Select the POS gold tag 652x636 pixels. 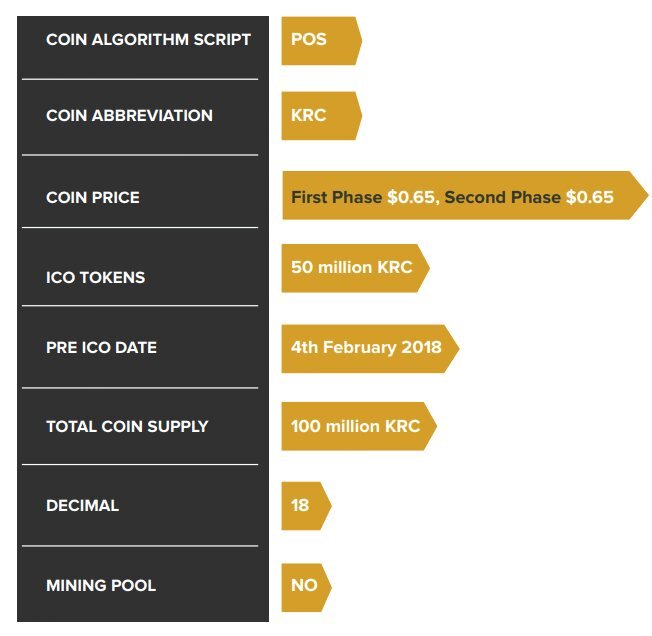[321, 41]
